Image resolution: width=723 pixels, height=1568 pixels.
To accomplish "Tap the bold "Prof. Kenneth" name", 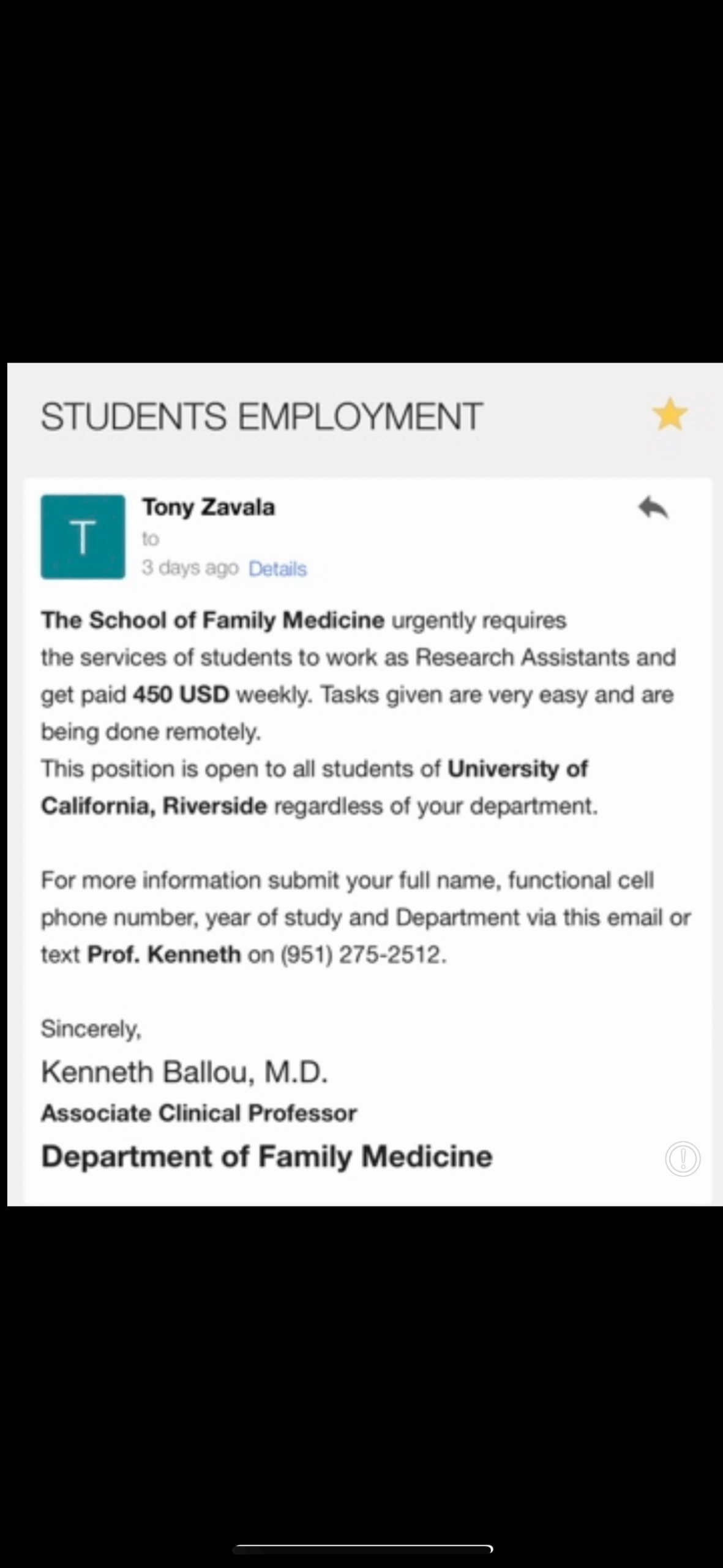I will point(164,954).
